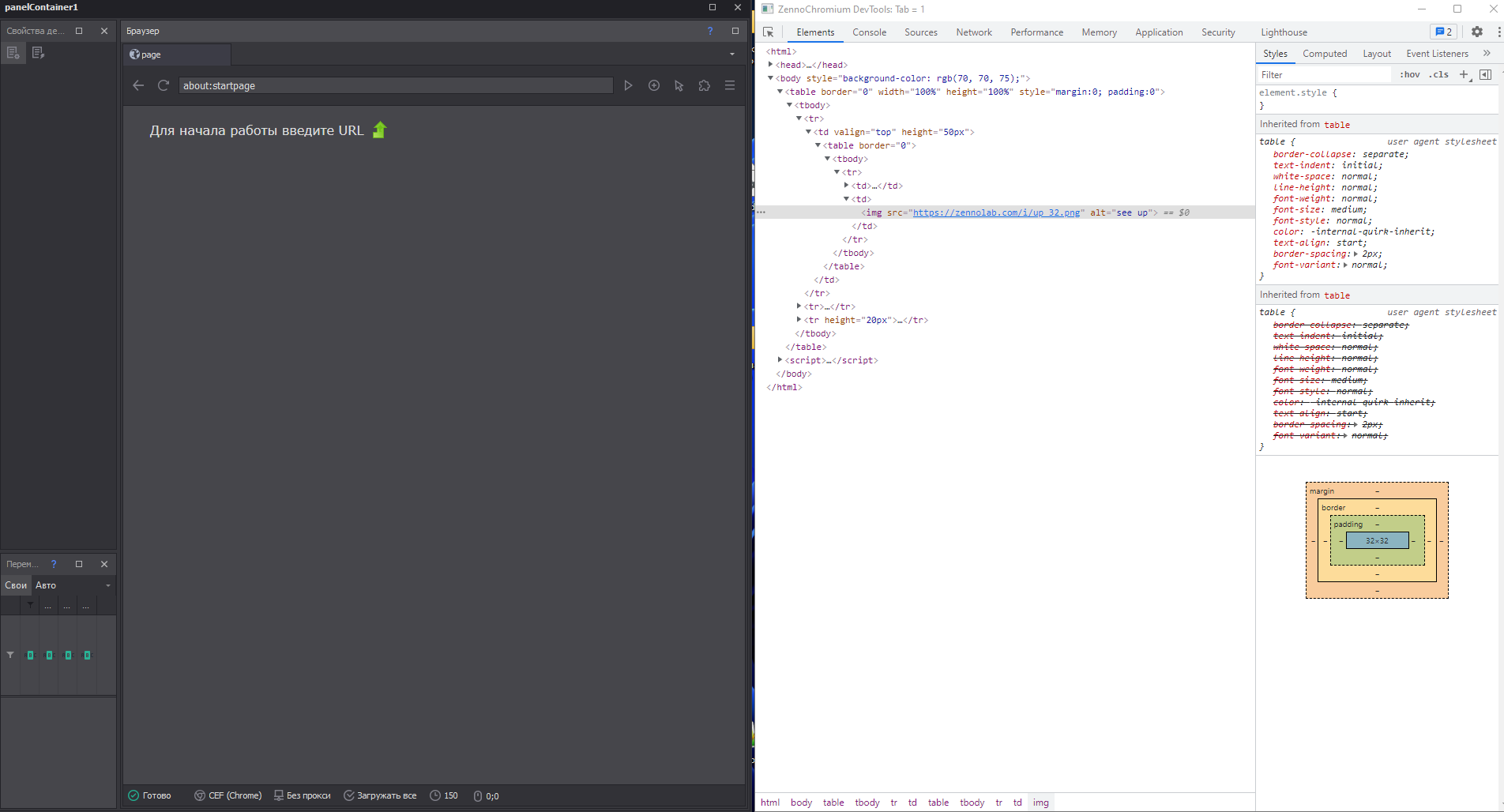Focus the Styles Filter input
Viewport: 1504px width, 812px height.
(1325, 74)
